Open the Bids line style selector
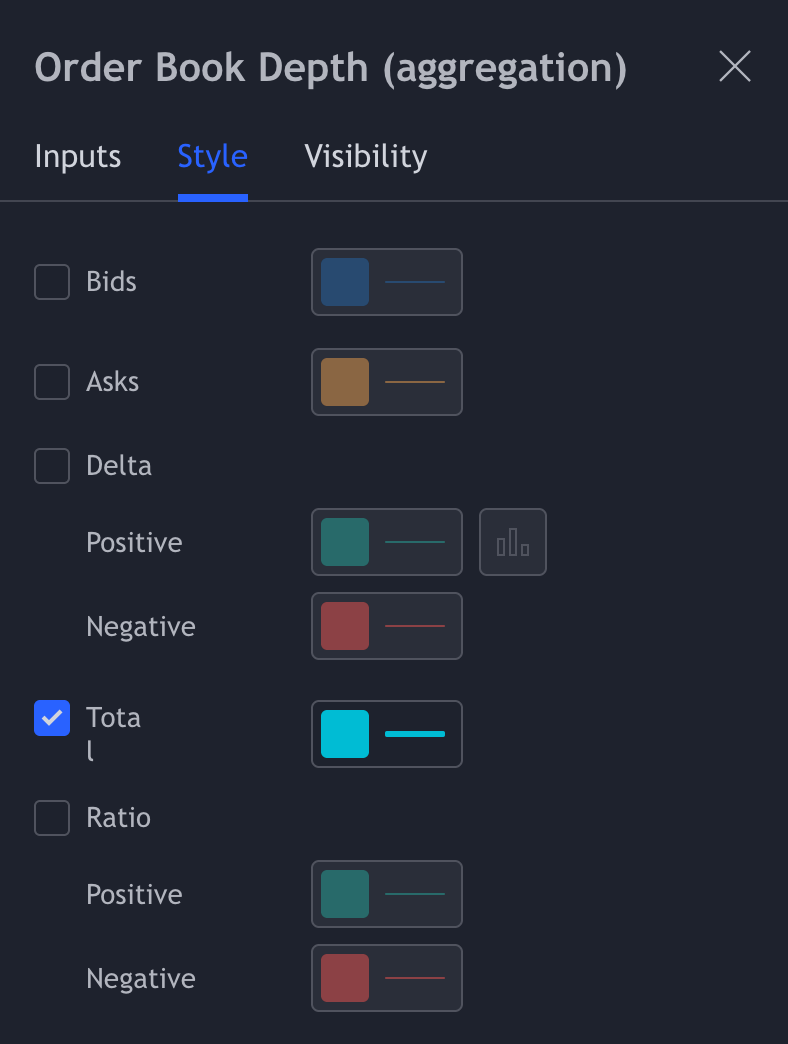Image resolution: width=788 pixels, height=1044 pixels. (415, 282)
